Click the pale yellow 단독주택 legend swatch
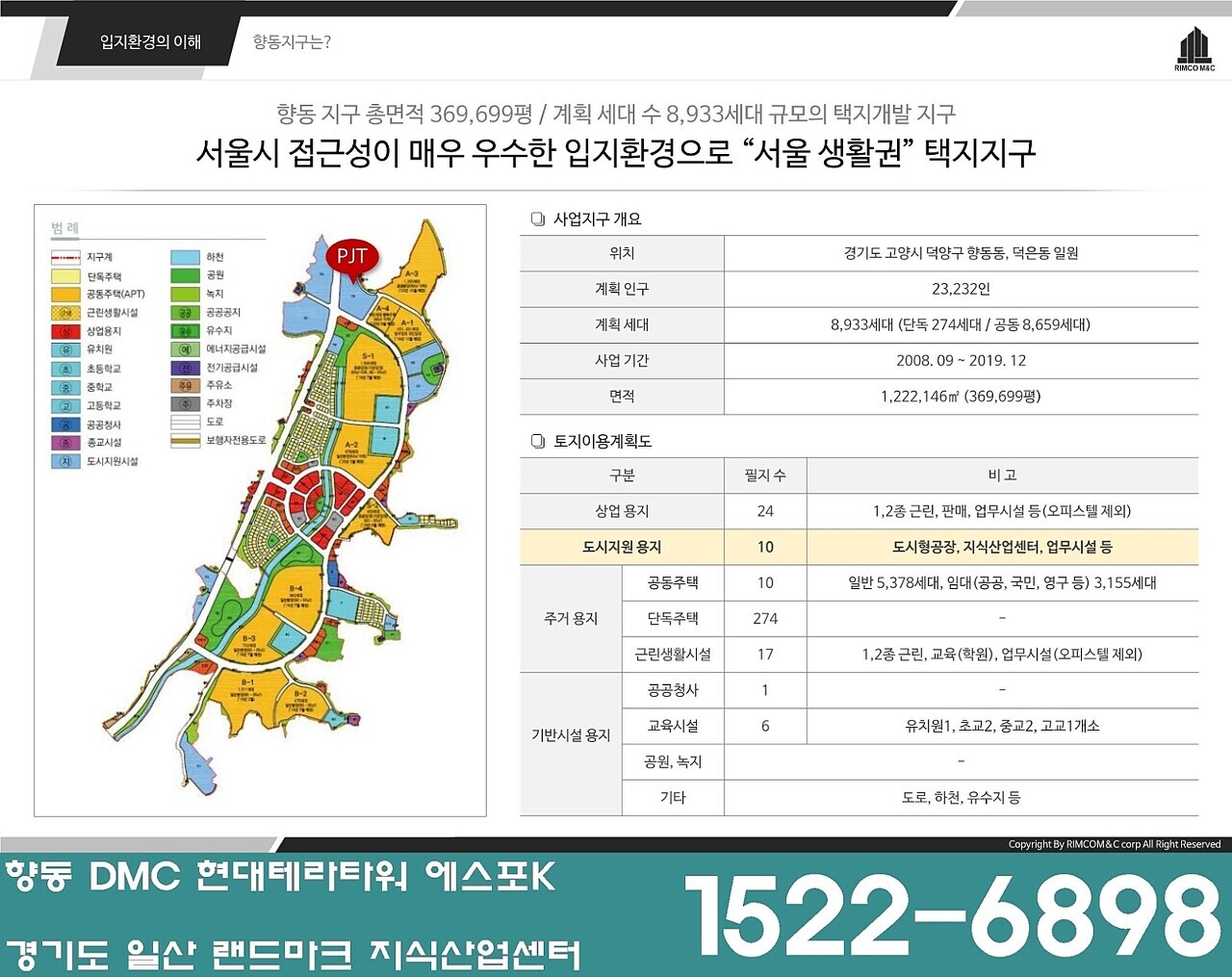 [x=65, y=276]
